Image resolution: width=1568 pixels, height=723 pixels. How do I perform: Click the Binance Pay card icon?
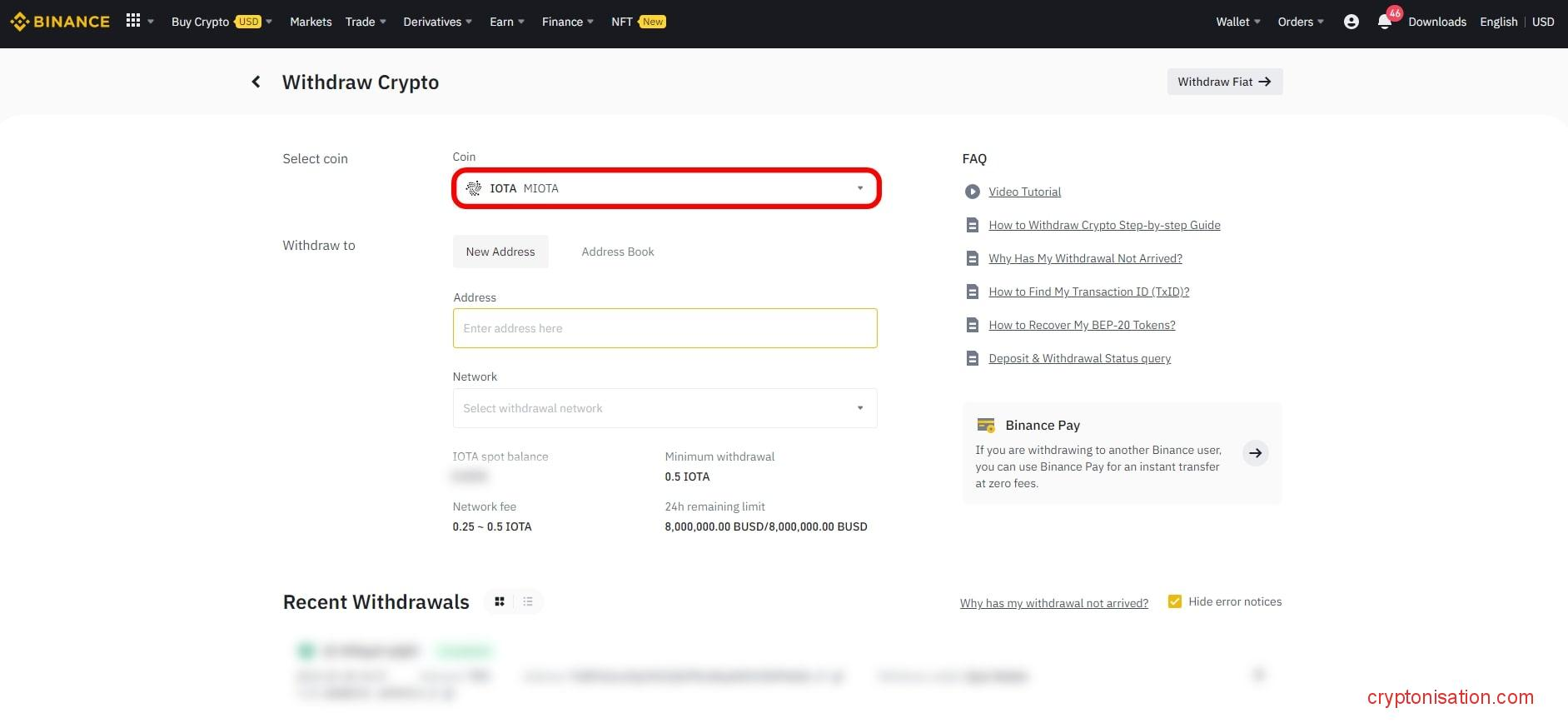pos(986,425)
